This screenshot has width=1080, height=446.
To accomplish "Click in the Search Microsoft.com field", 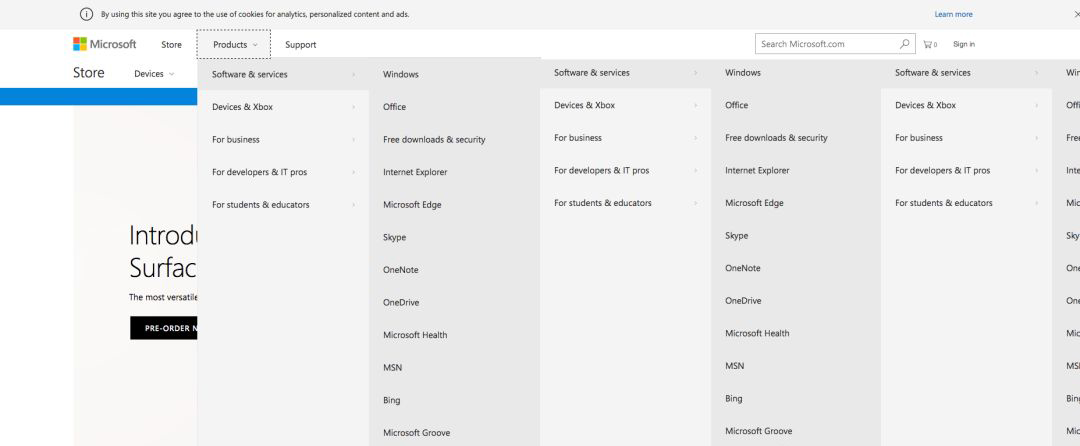I will click(822, 44).
